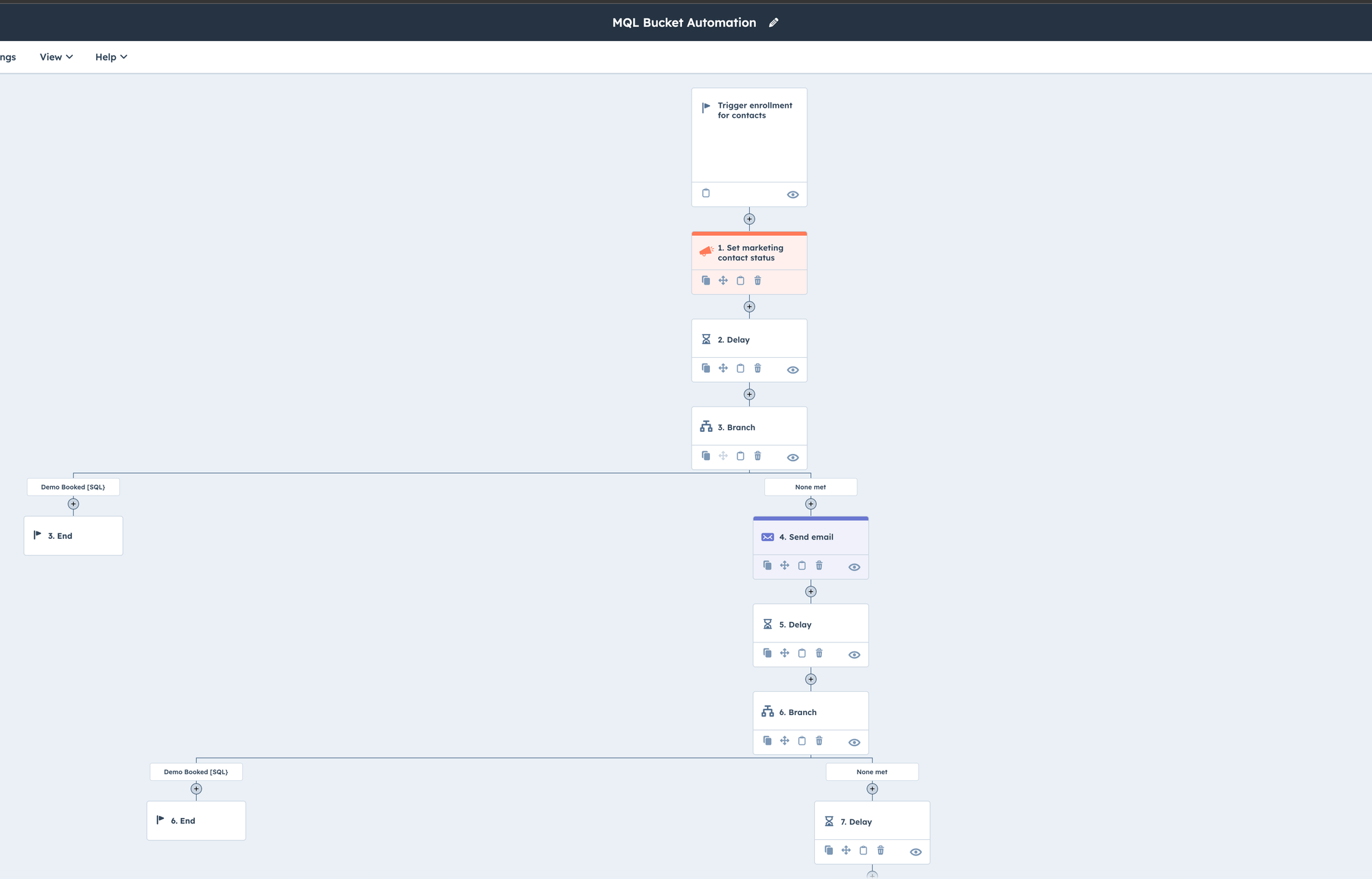Click the clone icon on 3. Branch
Screen dimensions: 1372x879
pyautogui.click(x=706, y=456)
